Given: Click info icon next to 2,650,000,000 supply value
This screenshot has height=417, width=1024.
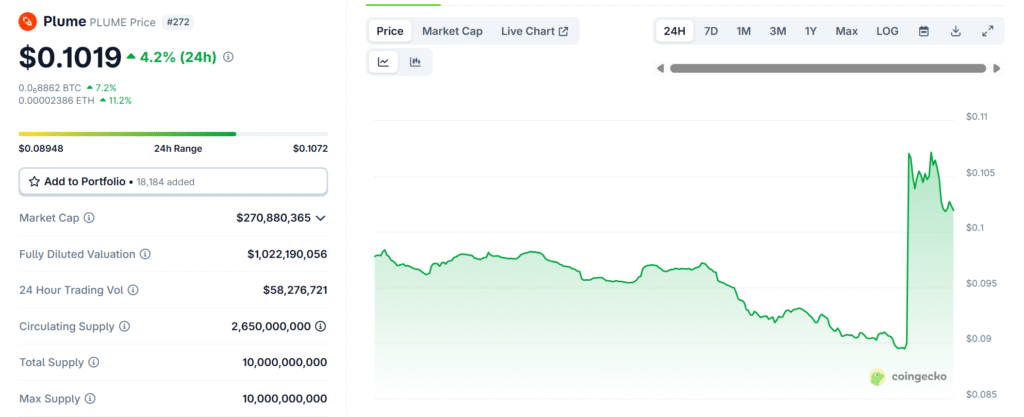Looking at the screenshot, I should tap(321, 326).
